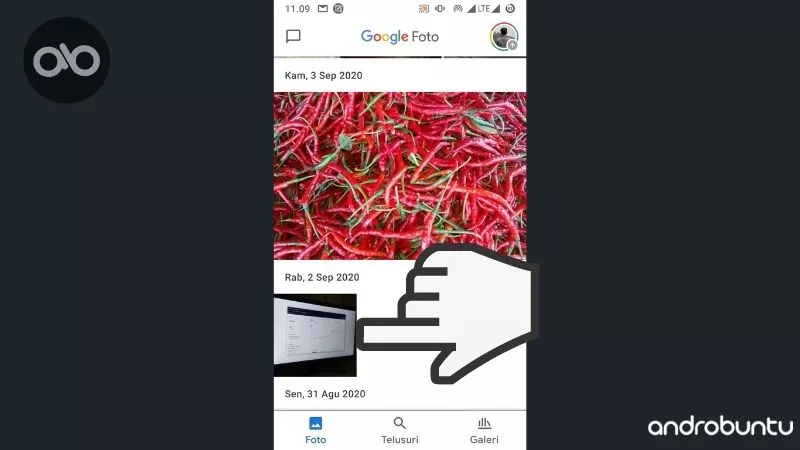Click the Androbuntu watermark text
Image resolution: width=800 pixels, height=450 pixels.
[720, 427]
